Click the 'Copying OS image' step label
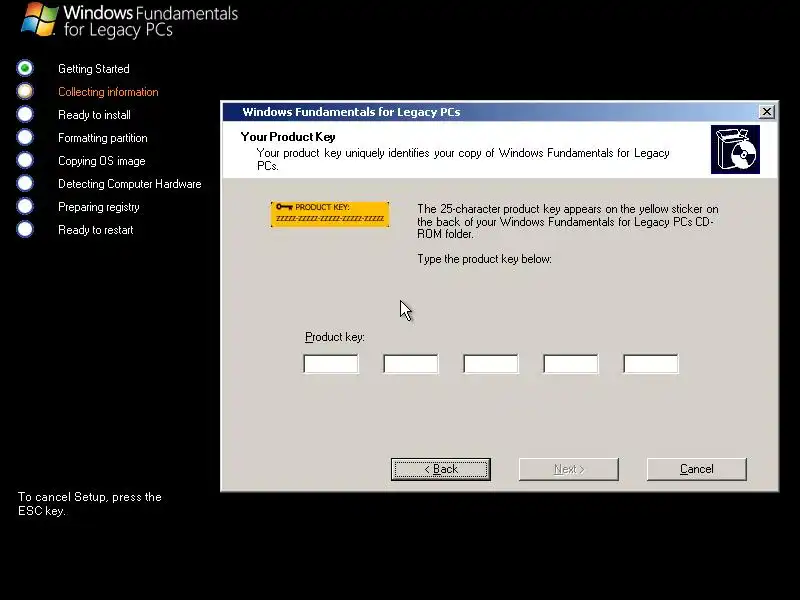The height and width of the screenshot is (600, 800). (x=102, y=161)
